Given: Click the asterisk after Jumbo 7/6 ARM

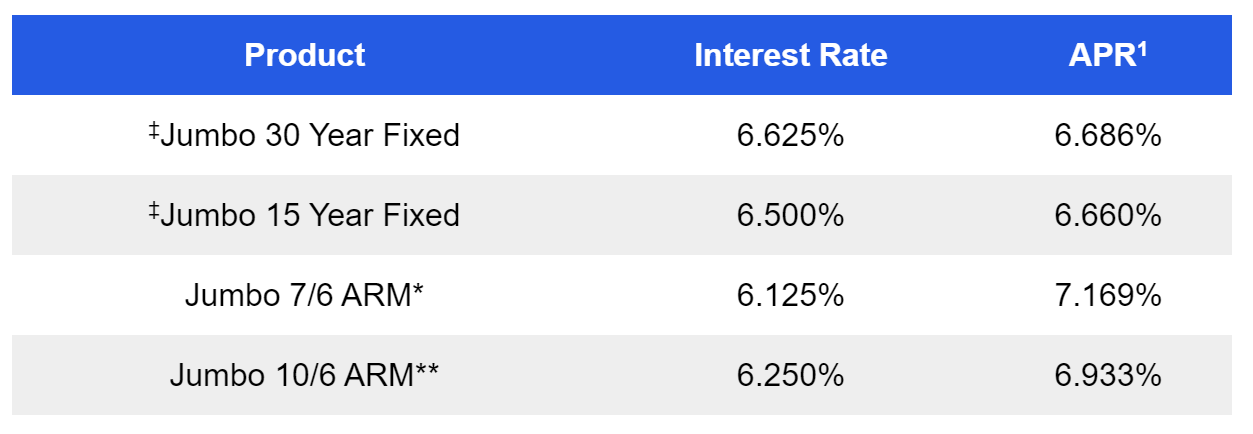Looking at the screenshot, I should (x=417, y=291).
